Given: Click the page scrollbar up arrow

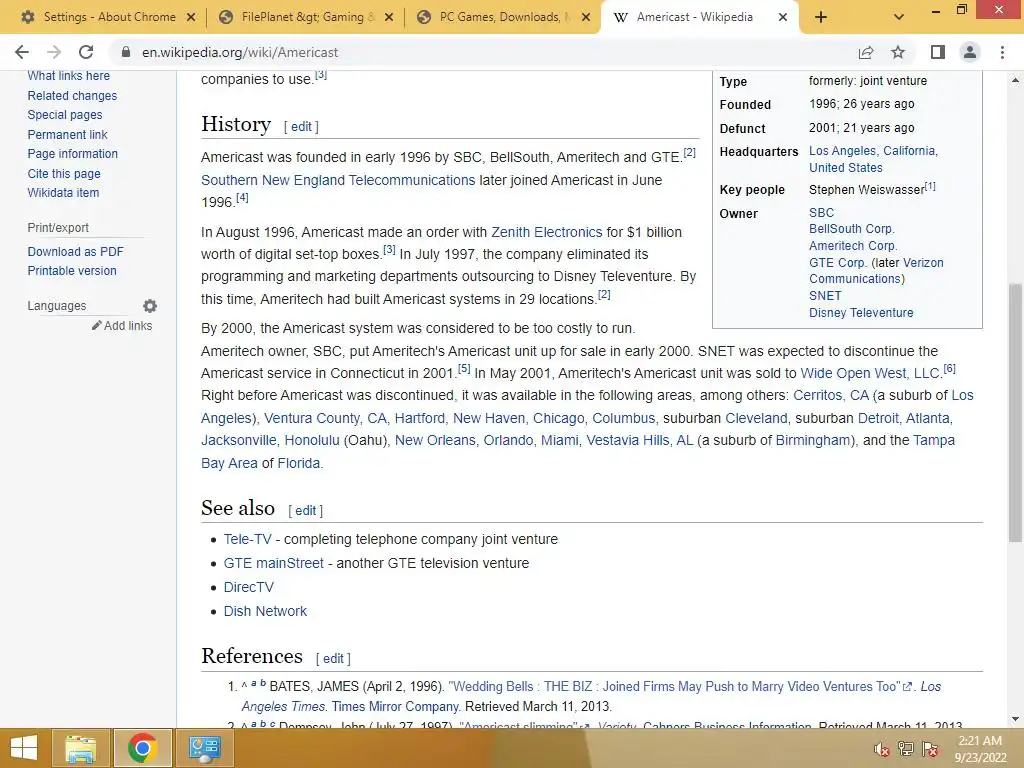Looking at the screenshot, I should pos(1015,80).
